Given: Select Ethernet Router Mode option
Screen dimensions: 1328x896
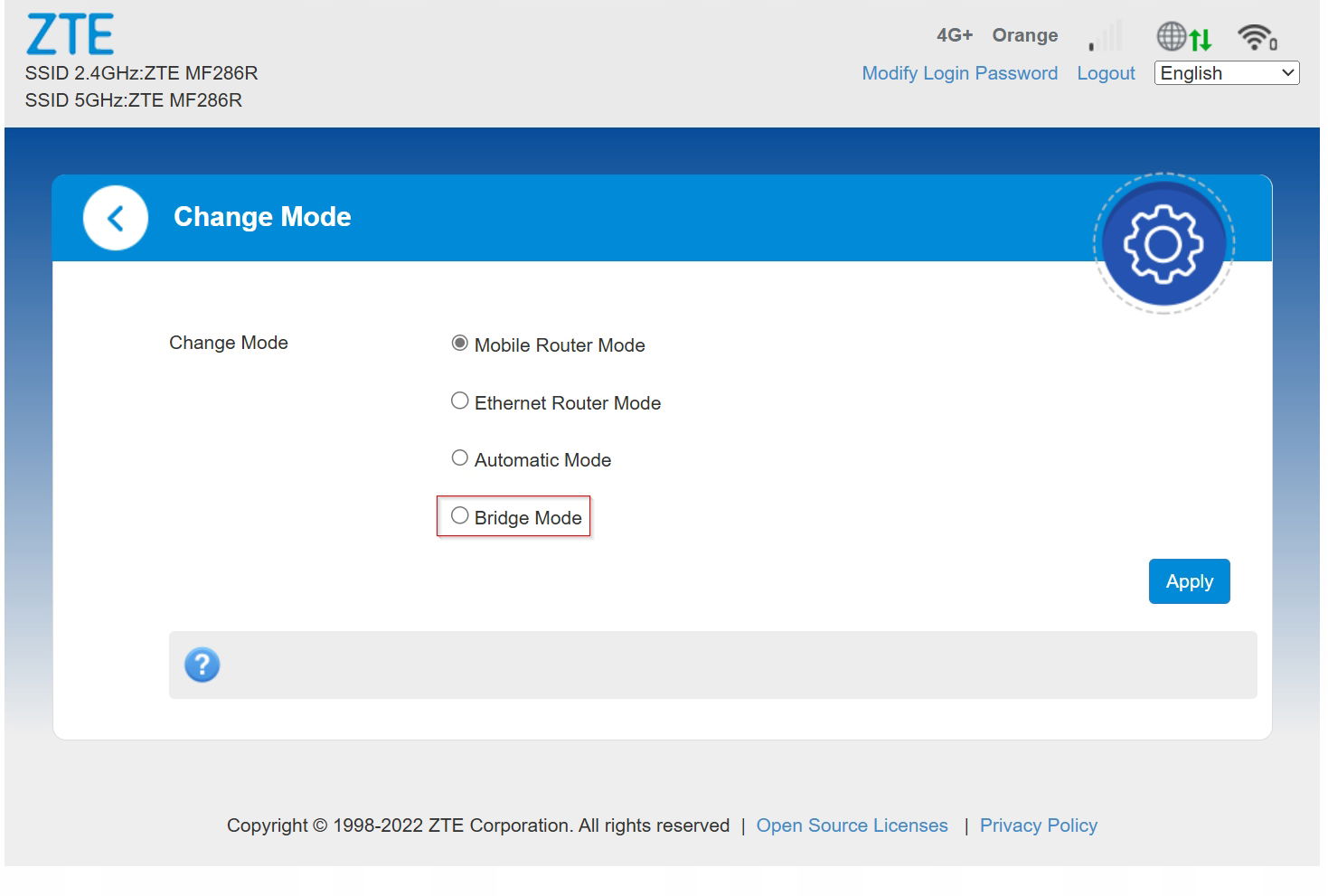Looking at the screenshot, I should click(x=460, y=401).
